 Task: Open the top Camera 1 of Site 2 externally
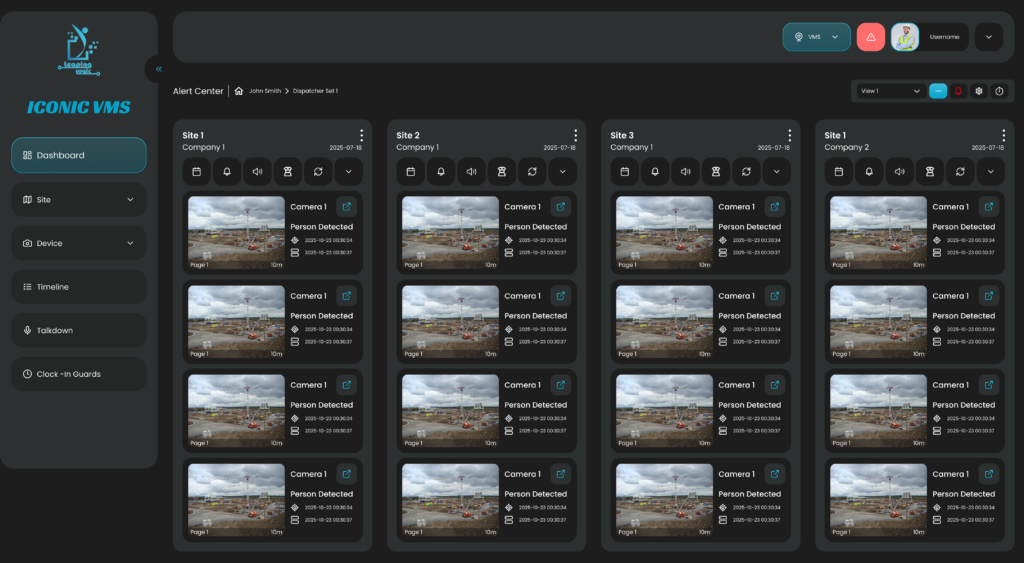560,207
